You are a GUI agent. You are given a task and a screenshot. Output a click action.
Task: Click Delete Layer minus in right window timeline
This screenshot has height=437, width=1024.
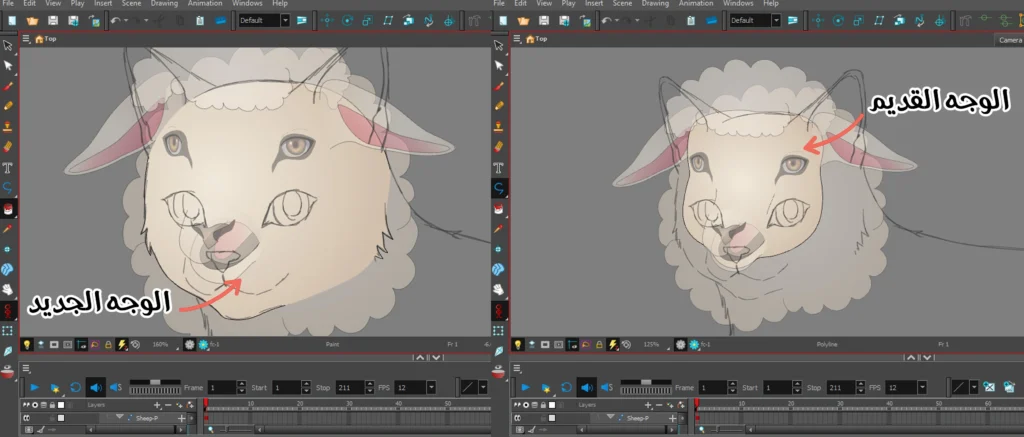pos(659,406)
